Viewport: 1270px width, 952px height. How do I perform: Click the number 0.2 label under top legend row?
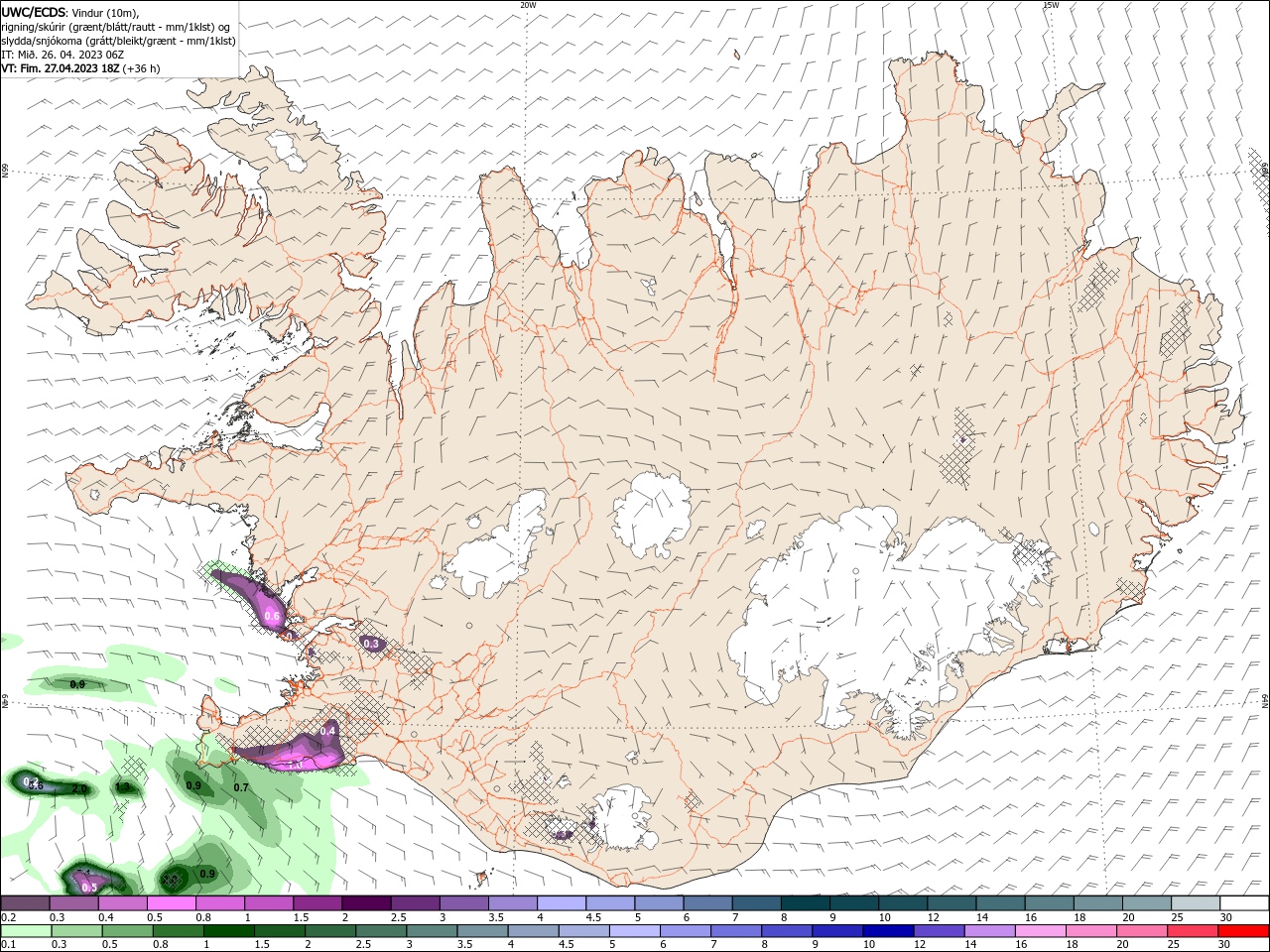pos(9,918)
